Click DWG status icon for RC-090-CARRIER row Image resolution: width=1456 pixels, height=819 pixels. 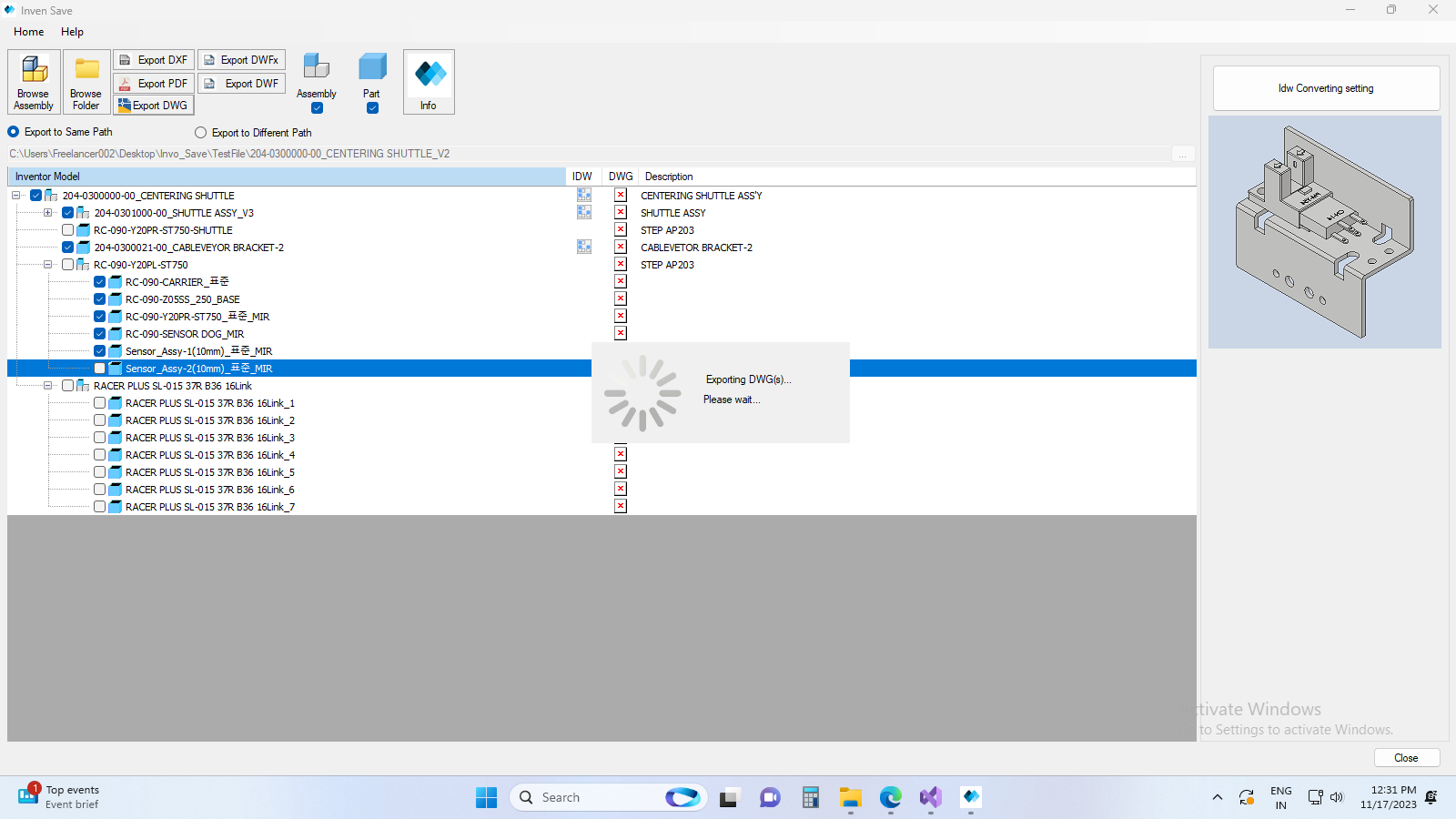click(621, 281)
